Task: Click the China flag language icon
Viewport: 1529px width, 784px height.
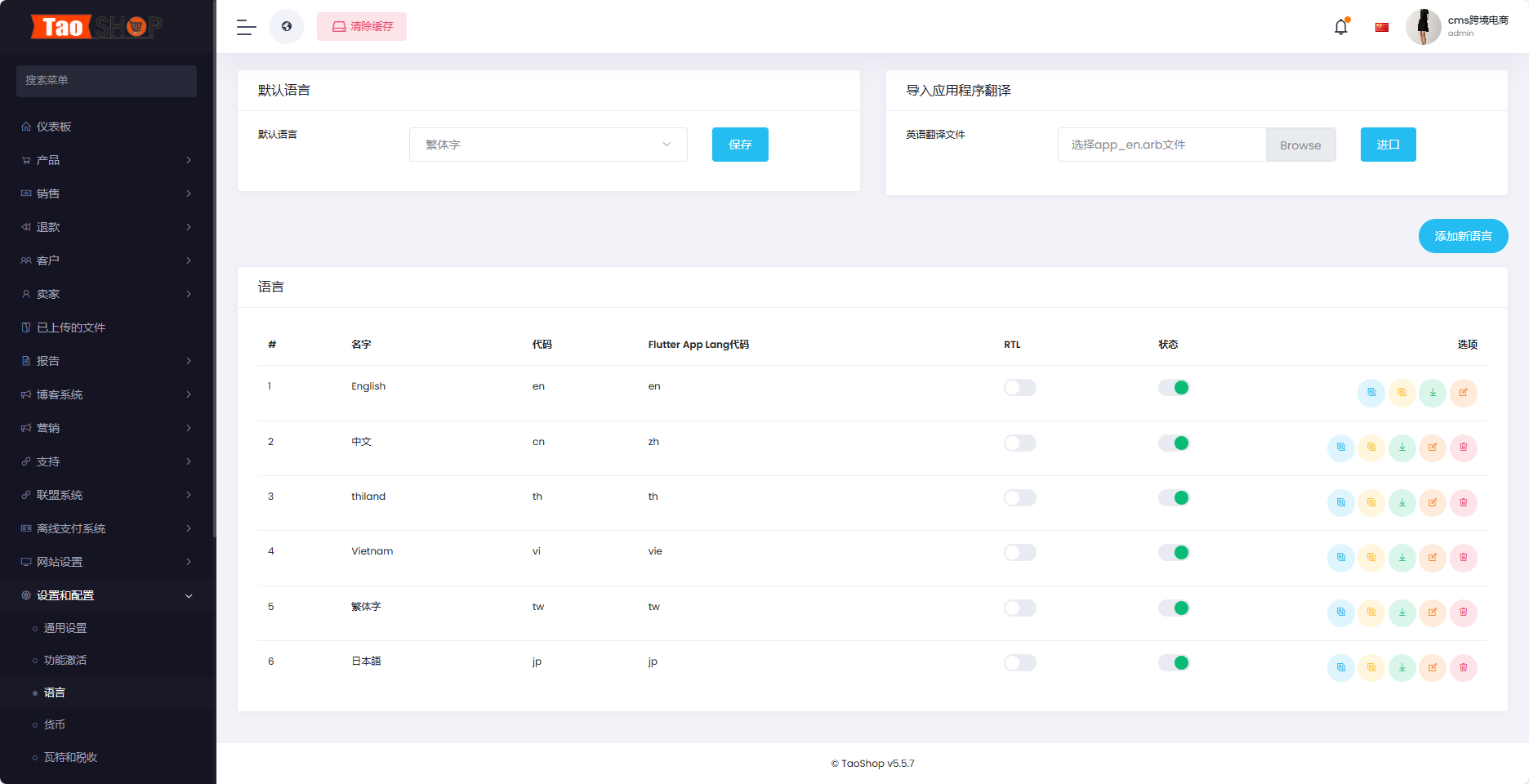Action: pyautogui.click(x=1382, y=27)
